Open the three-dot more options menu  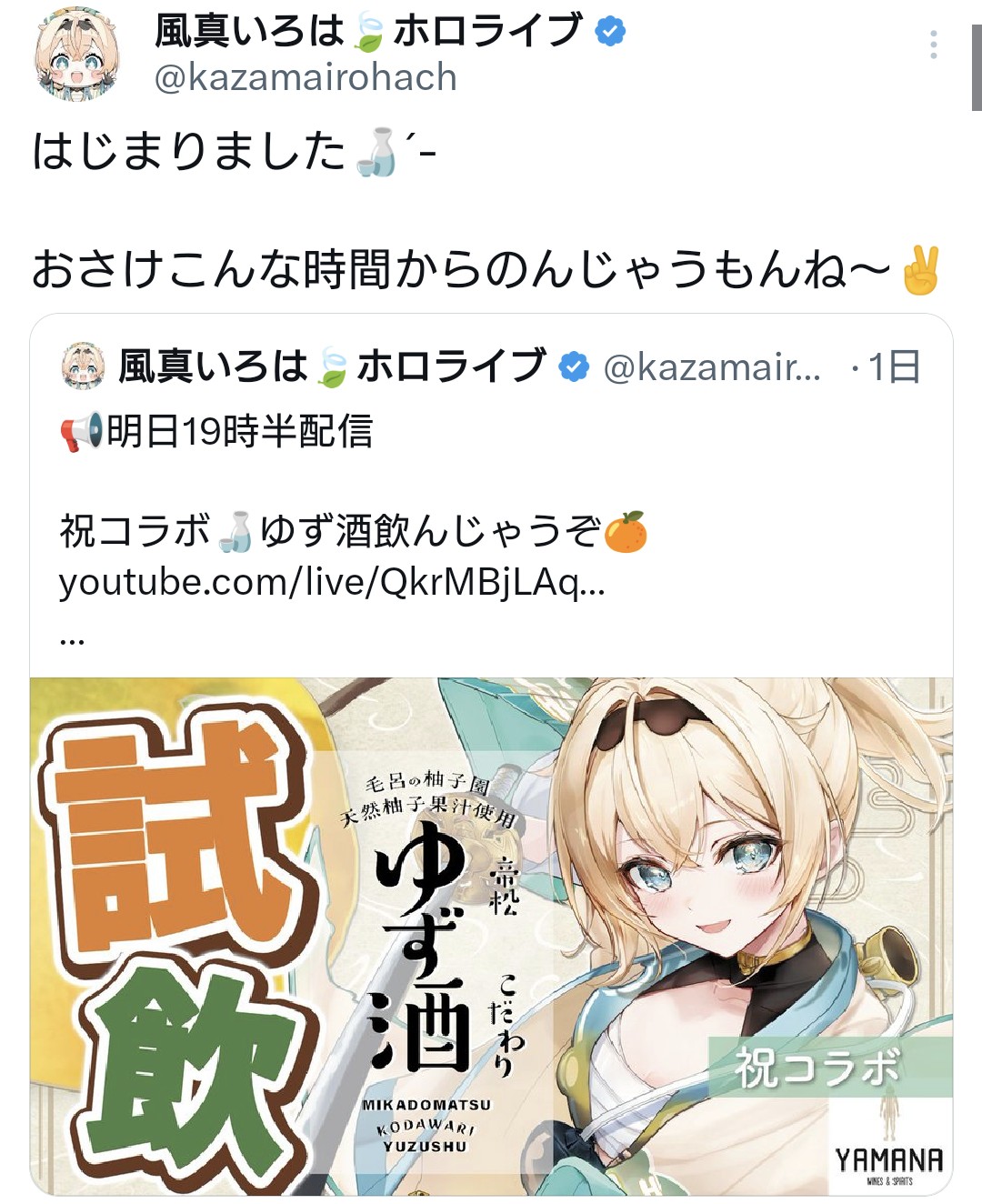933,45
